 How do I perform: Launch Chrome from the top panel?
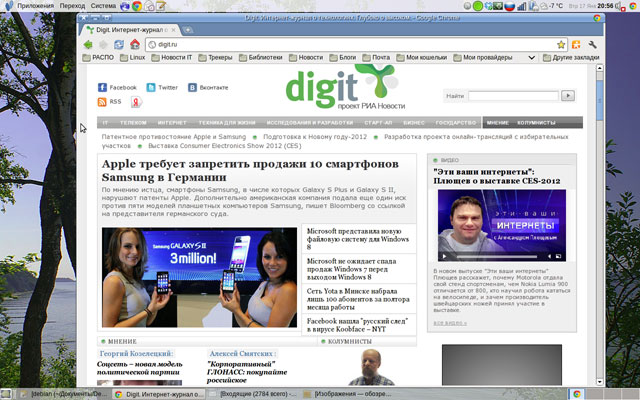click(137, 6)
